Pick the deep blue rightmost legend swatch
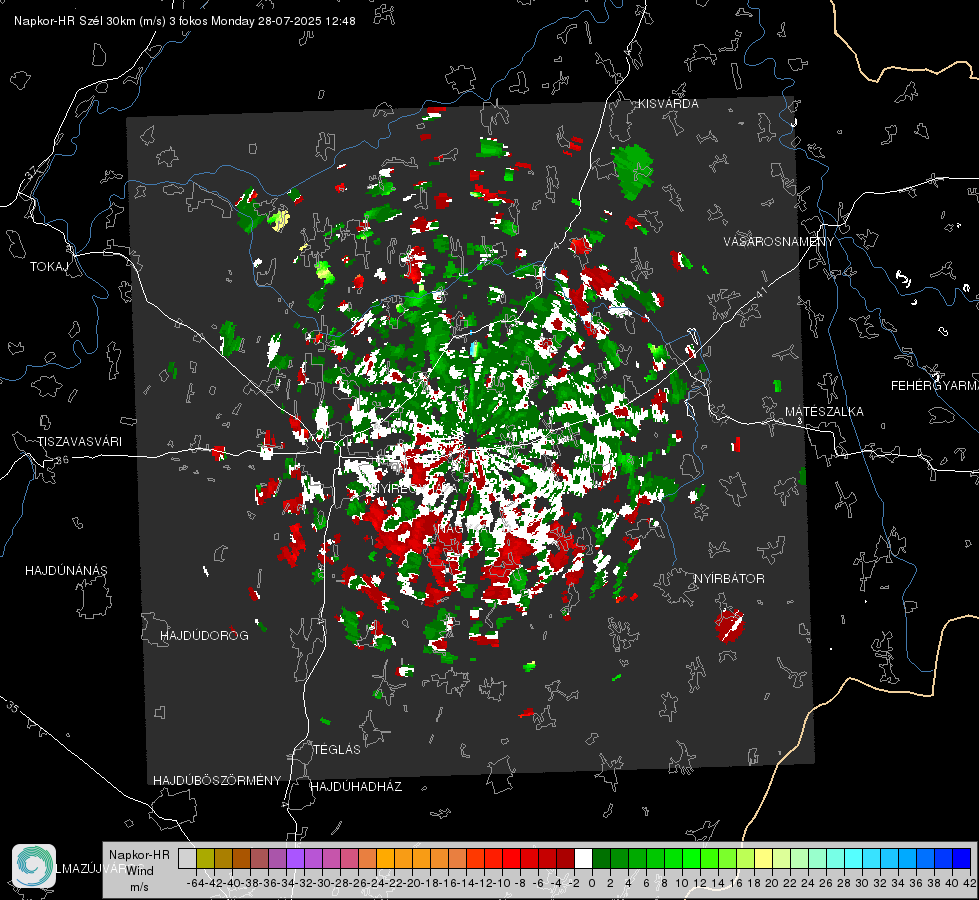Image resolution: width=979 pixels, height=900 pixels. tap(962, 858)
